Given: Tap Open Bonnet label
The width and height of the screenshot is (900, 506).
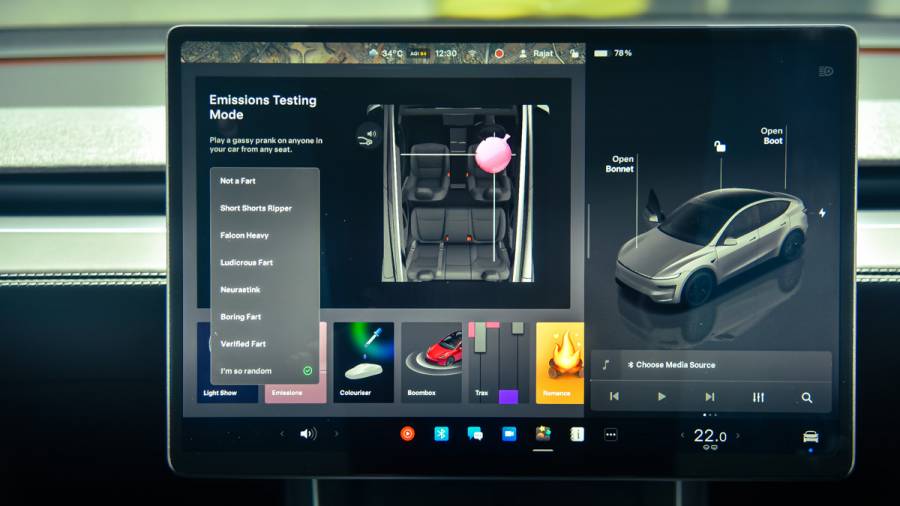Looking at the screenshot, I should 620,164.
